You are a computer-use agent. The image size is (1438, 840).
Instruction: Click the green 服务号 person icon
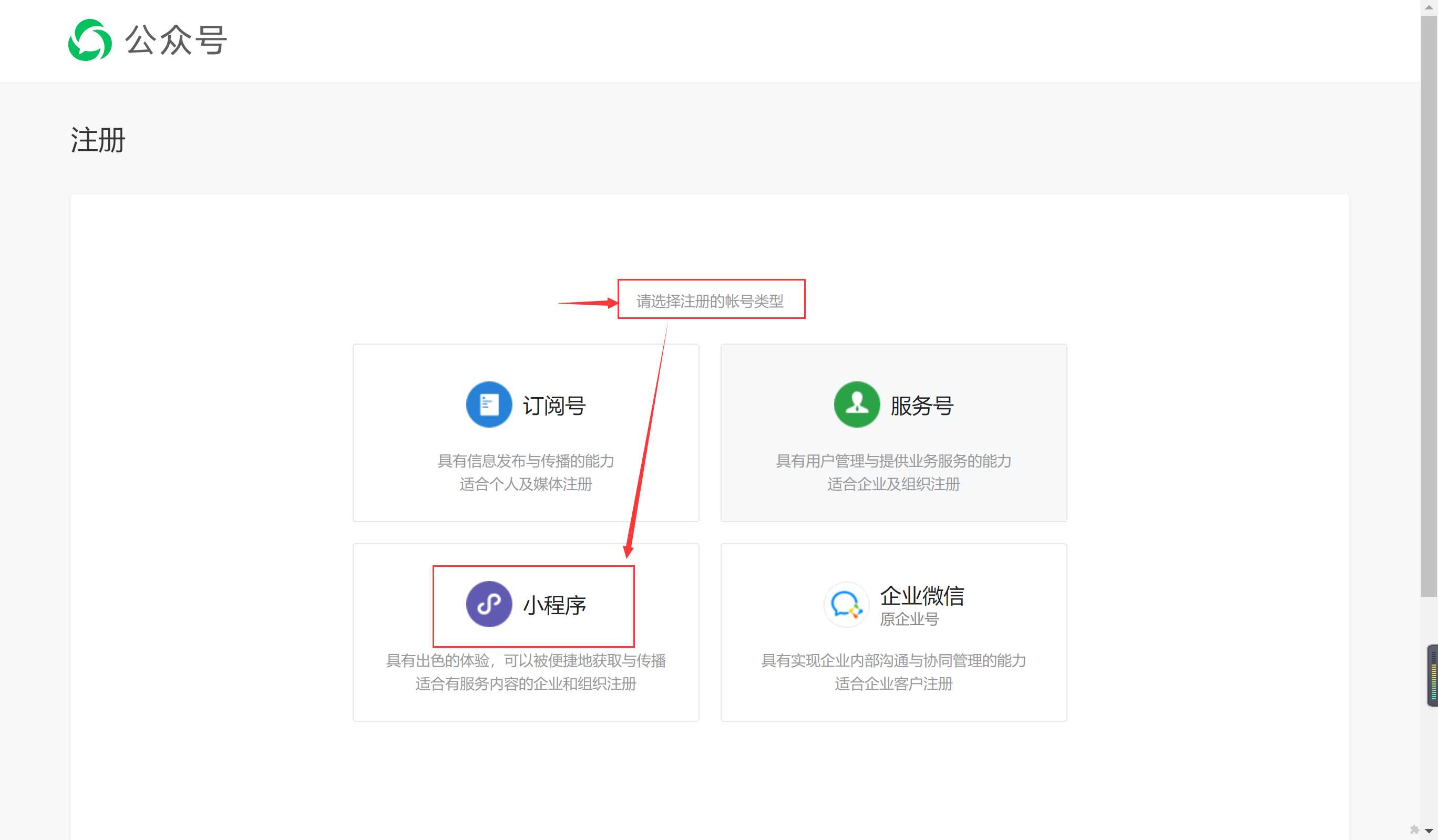click(857, 405)
